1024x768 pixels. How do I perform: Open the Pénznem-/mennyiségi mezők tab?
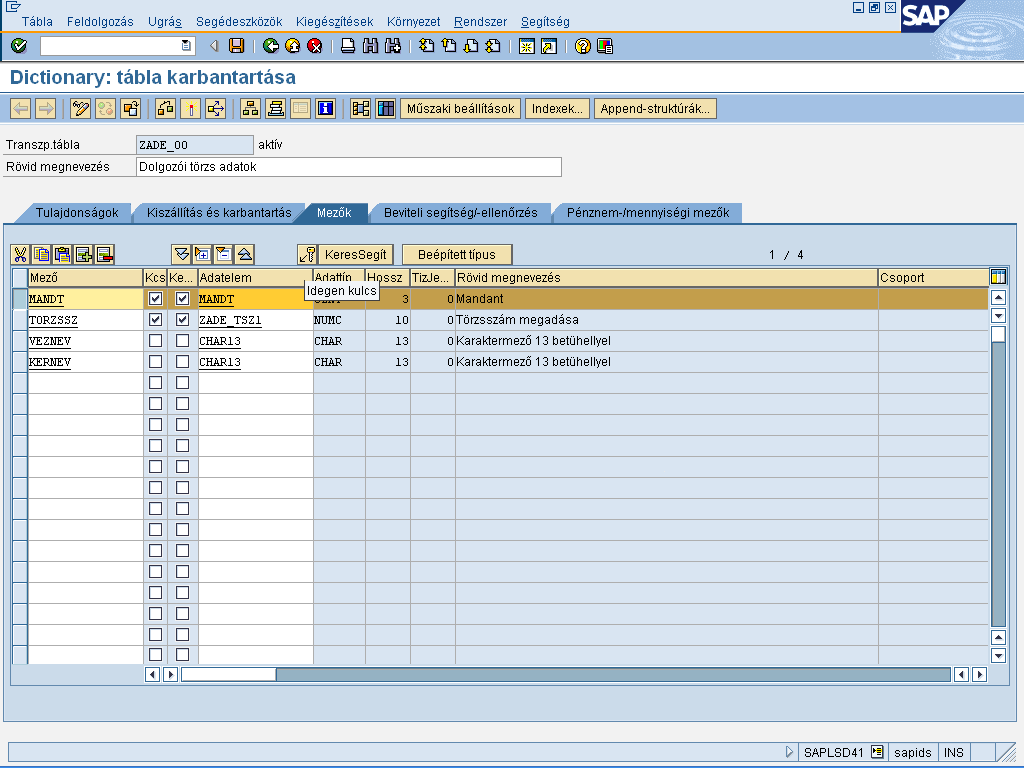pos(648,213)
